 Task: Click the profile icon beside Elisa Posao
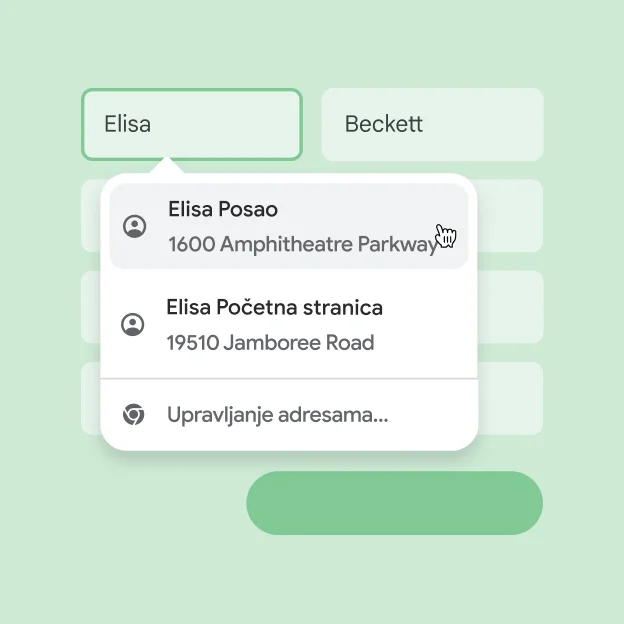(134, 226)
